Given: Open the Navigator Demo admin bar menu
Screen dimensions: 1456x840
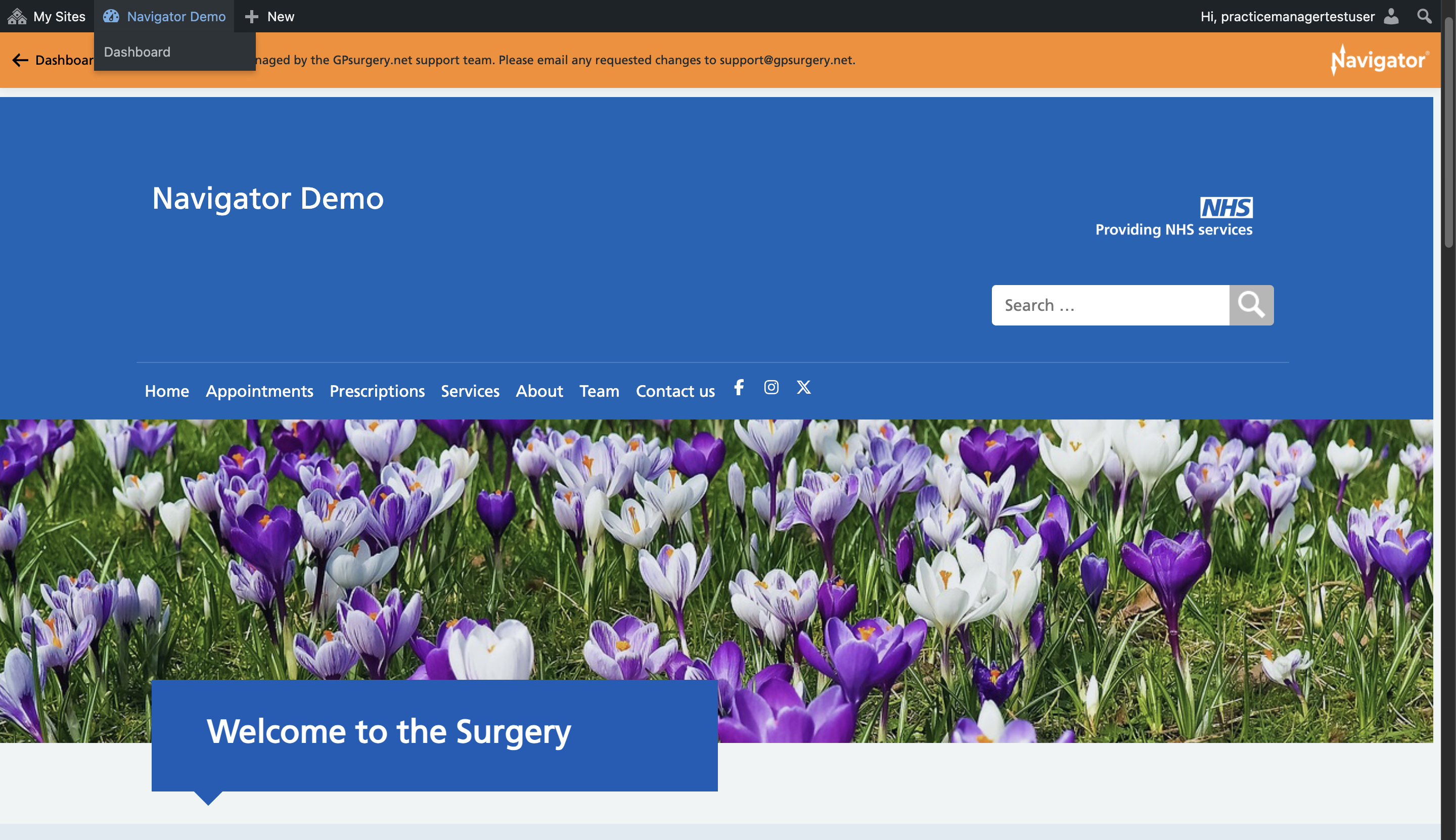Looking at the screenshot, I should (164, 16).
